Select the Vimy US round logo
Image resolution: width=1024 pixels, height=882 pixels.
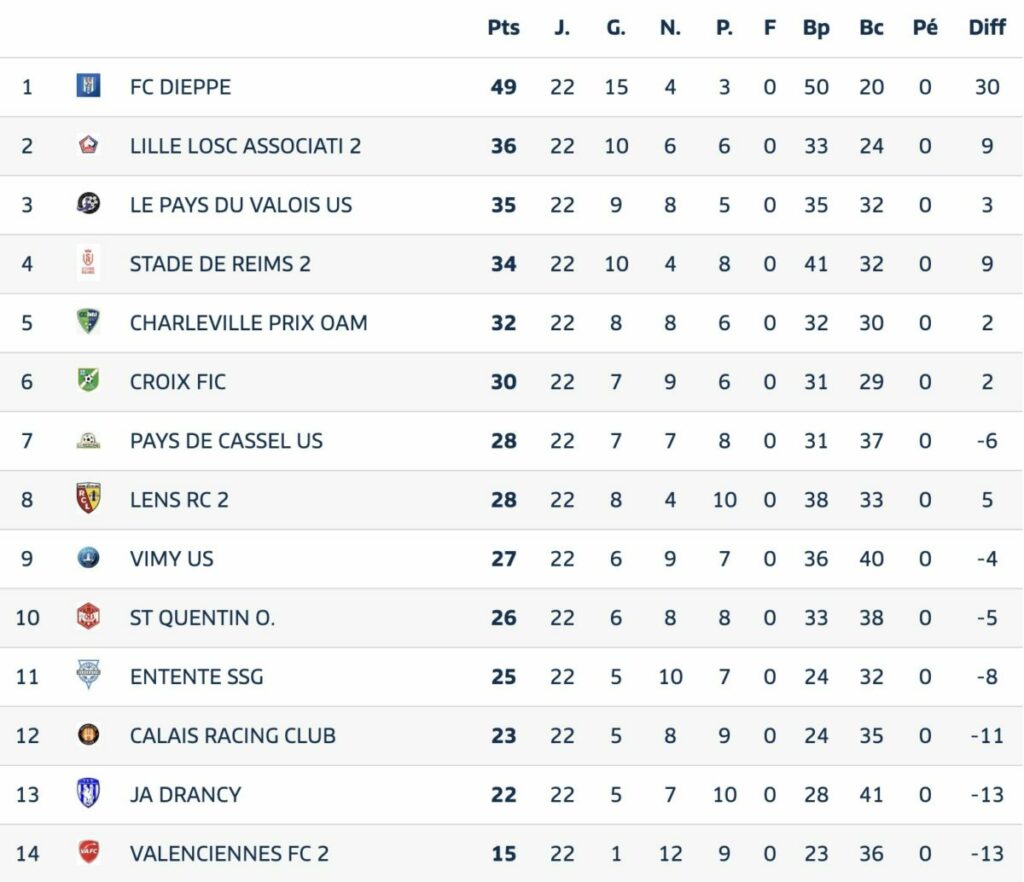tap(88, 558)
